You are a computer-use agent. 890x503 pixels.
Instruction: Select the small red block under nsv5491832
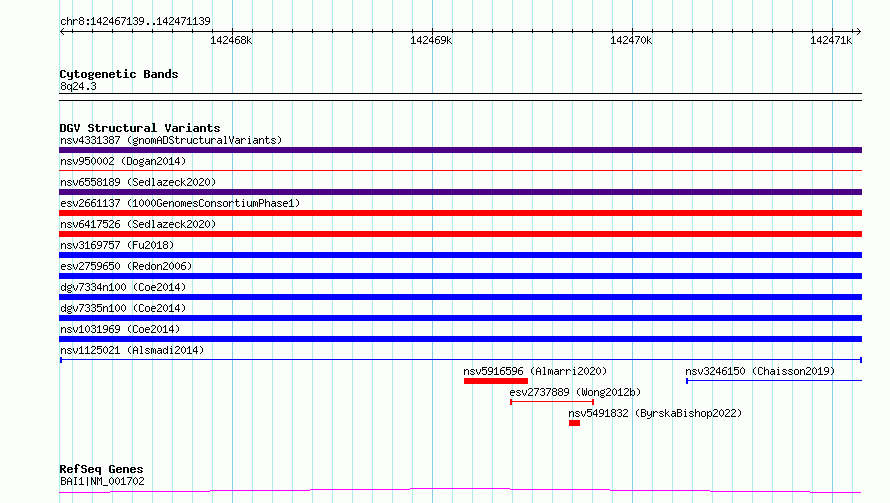coord(574,423)
